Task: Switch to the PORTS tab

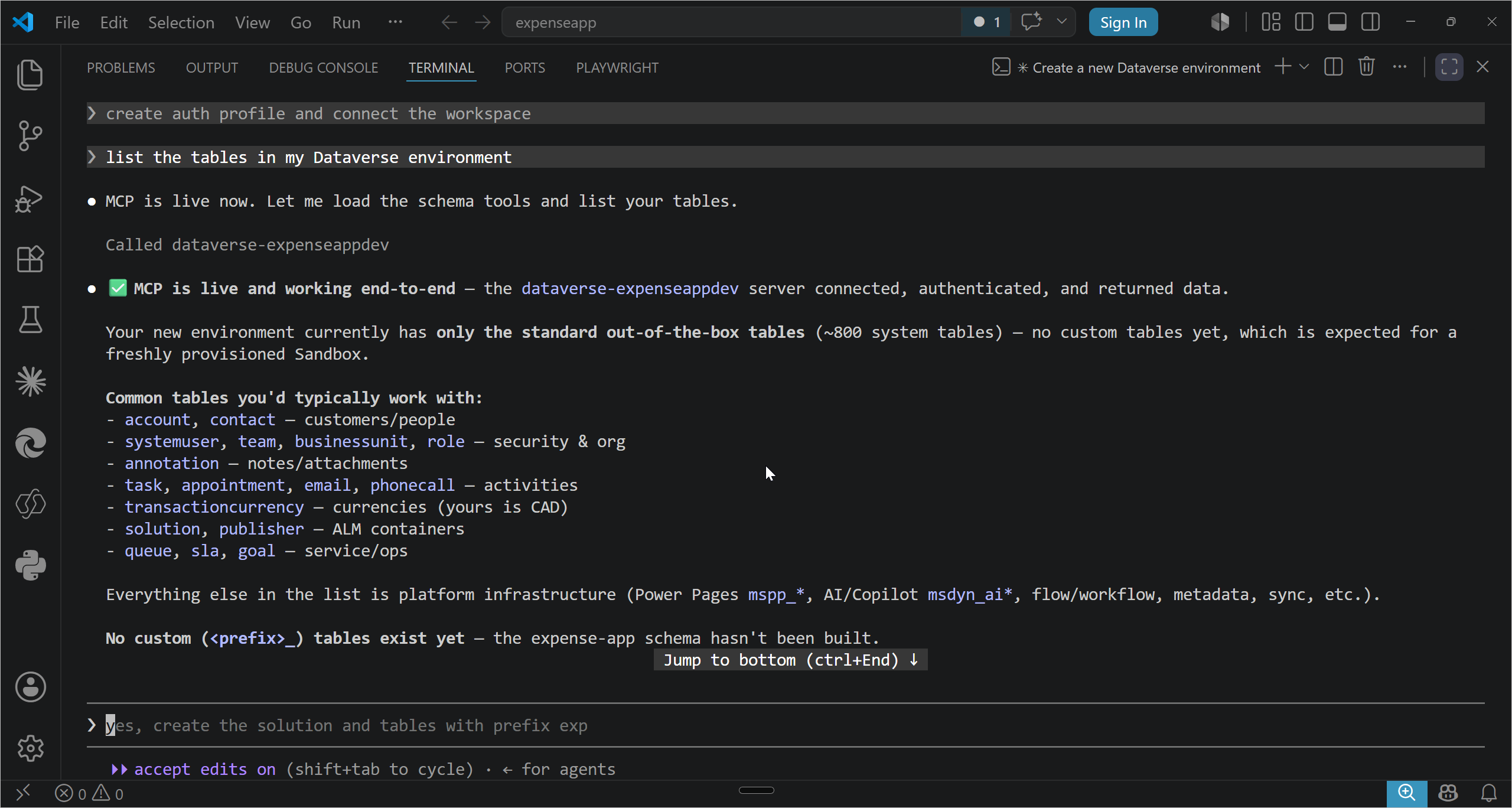Action: point(524,67)
